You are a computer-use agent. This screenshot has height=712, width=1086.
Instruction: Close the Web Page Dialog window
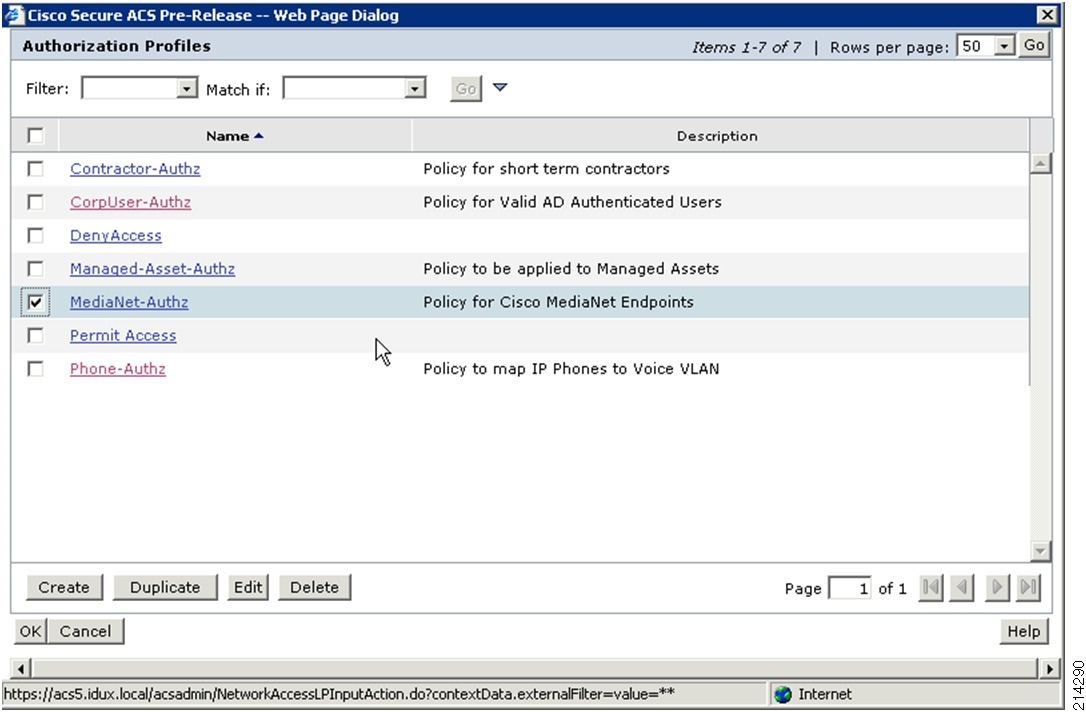[x=1047, y=15]
